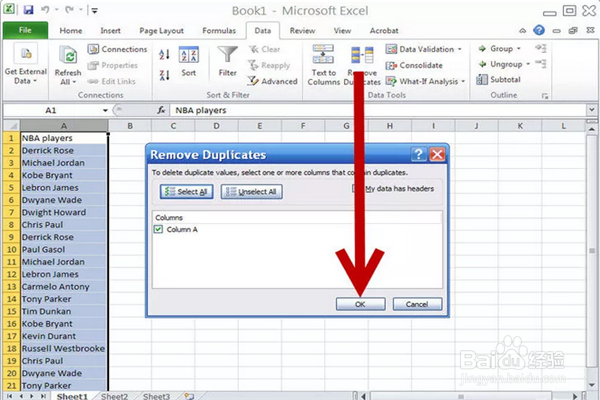The height and width of the screenshot is (400, 600).
Task: Minimize the ribbon with caret icon
Action: click(522, 31)
